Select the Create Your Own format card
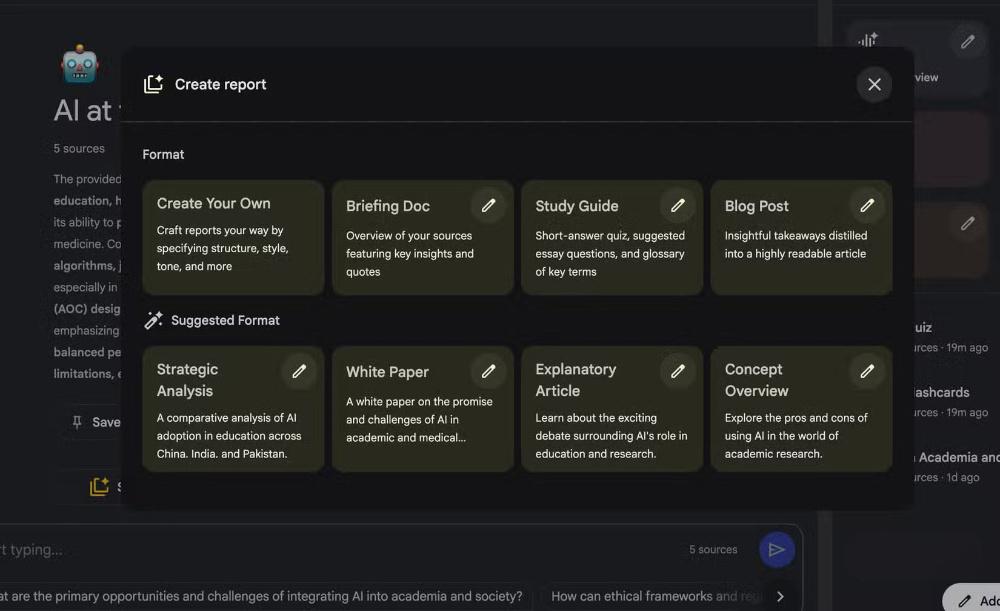 pos(232,238)
